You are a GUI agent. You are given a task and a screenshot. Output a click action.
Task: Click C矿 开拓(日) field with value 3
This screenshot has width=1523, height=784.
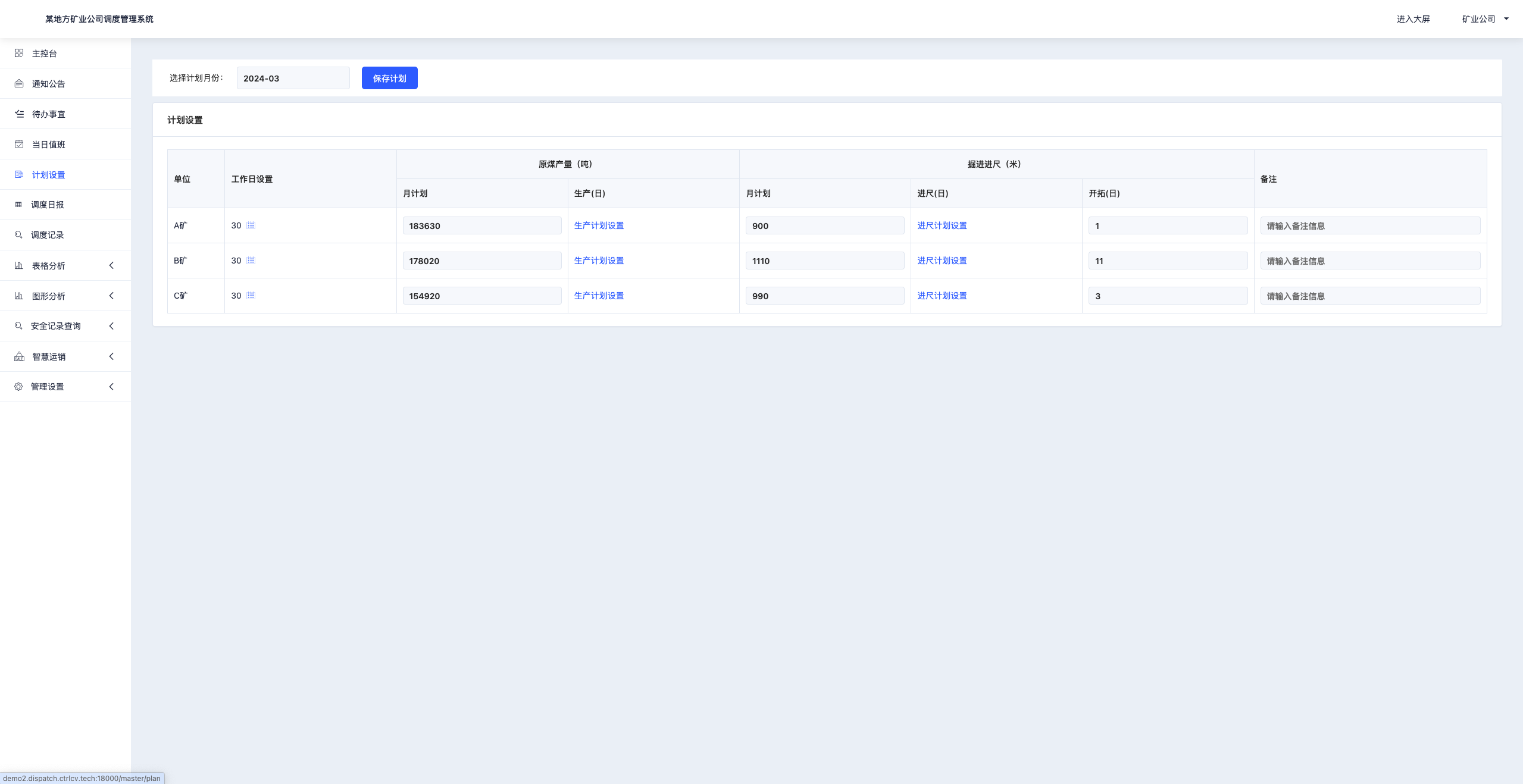point(1168,296)
